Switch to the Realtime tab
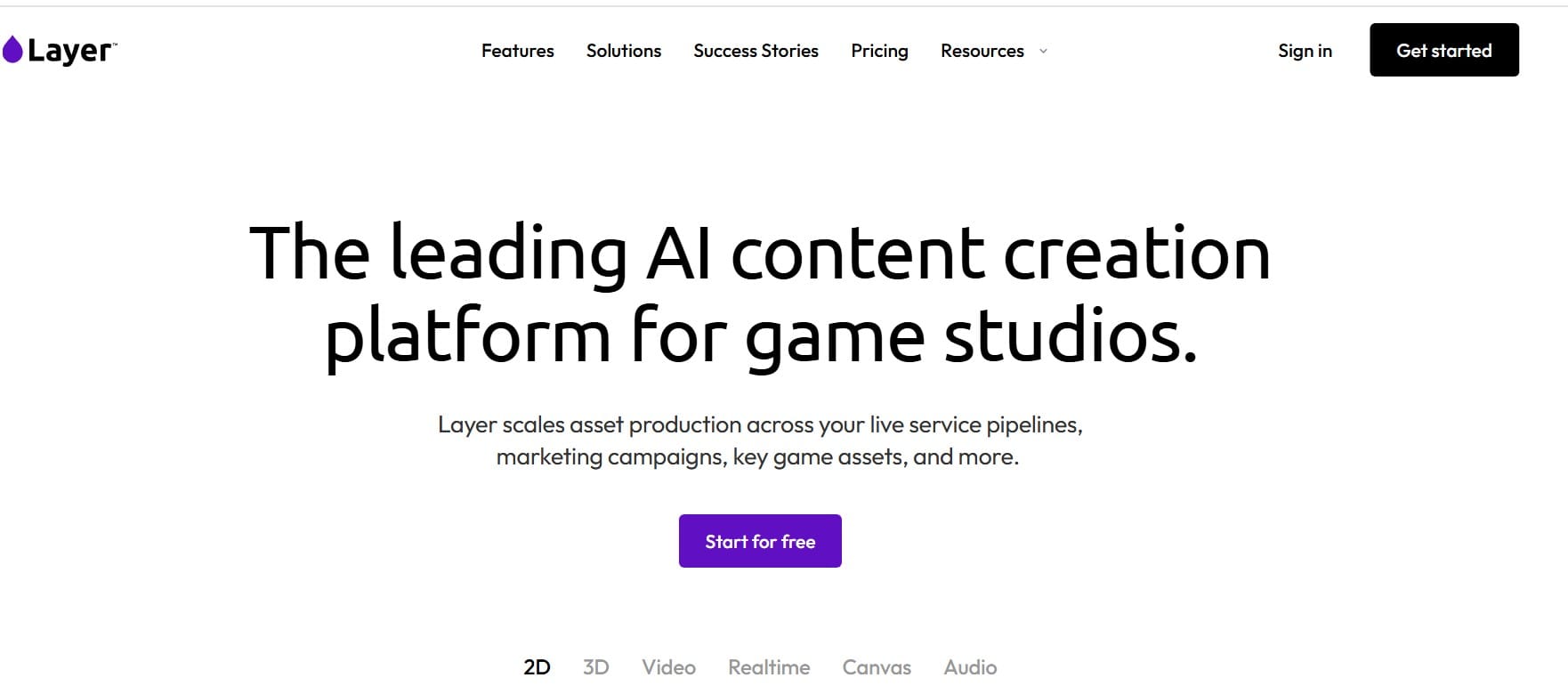Screen dimensions: 1568x694 click(x=769, y=666)
